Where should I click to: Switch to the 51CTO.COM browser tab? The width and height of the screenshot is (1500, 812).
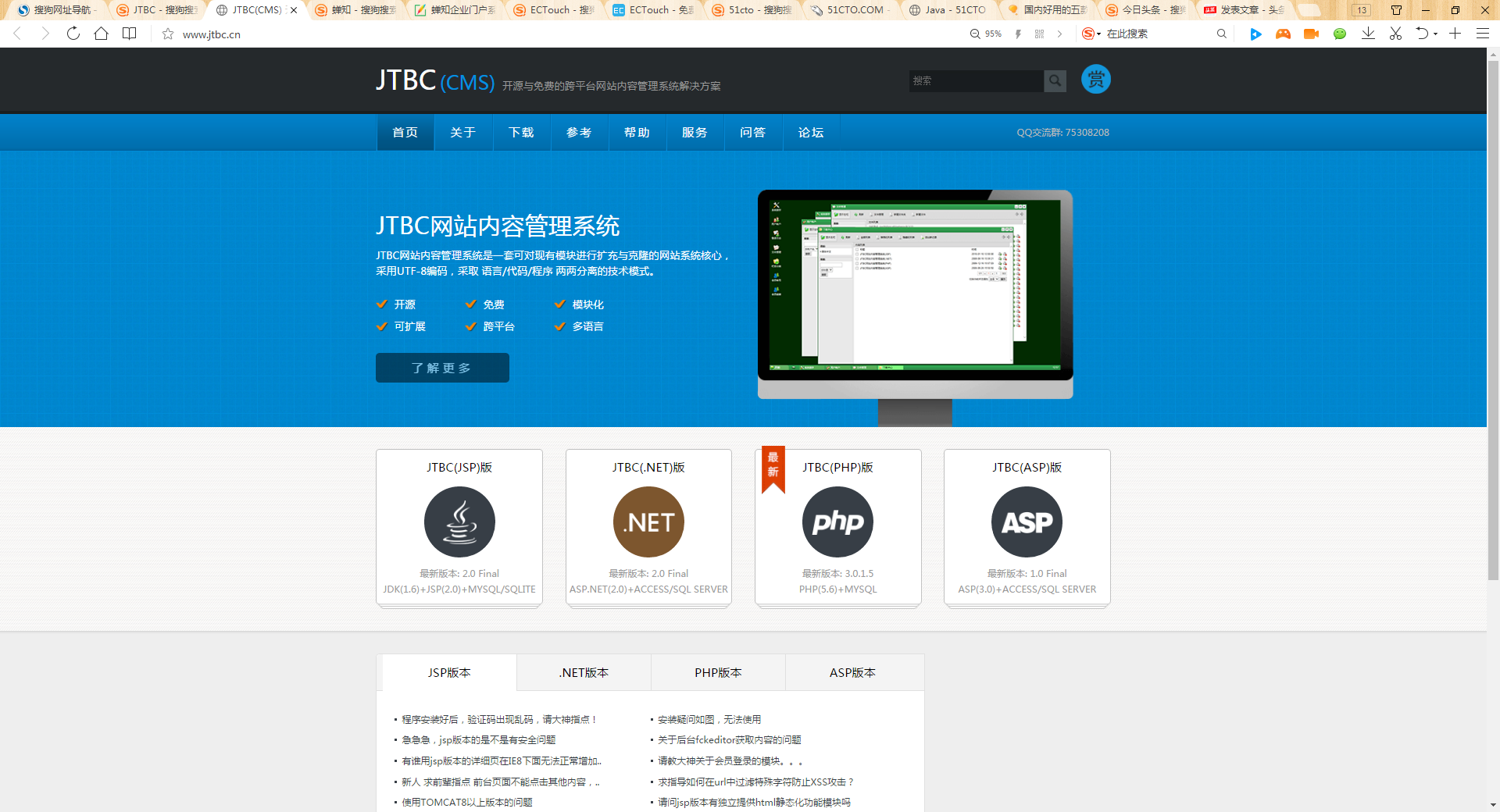849,10
